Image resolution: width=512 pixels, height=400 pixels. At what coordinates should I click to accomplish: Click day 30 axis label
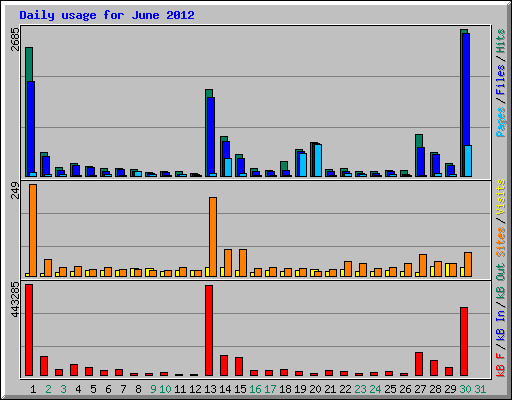(x=465, y=389)
